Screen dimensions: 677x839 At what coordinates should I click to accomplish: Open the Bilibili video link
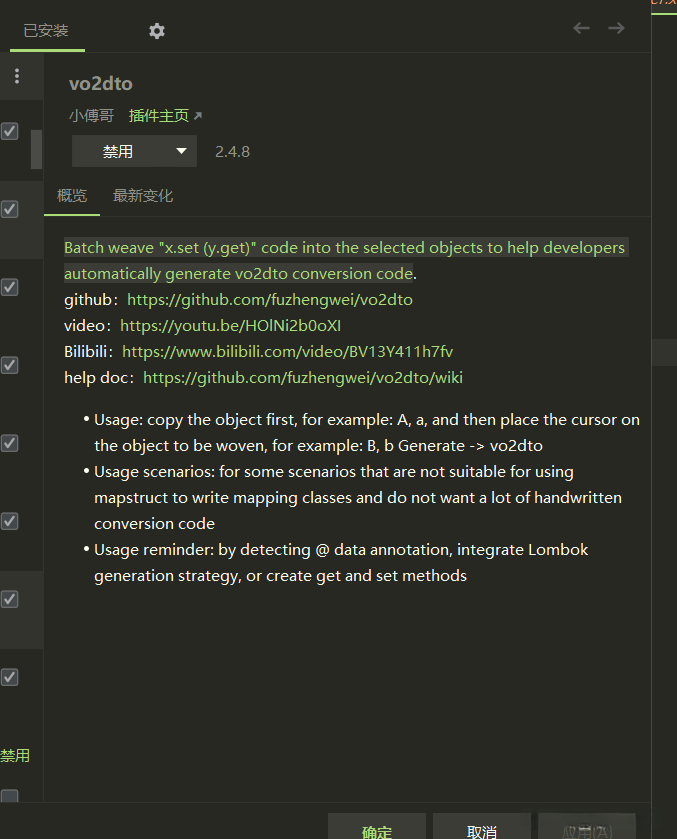[287, 352]
